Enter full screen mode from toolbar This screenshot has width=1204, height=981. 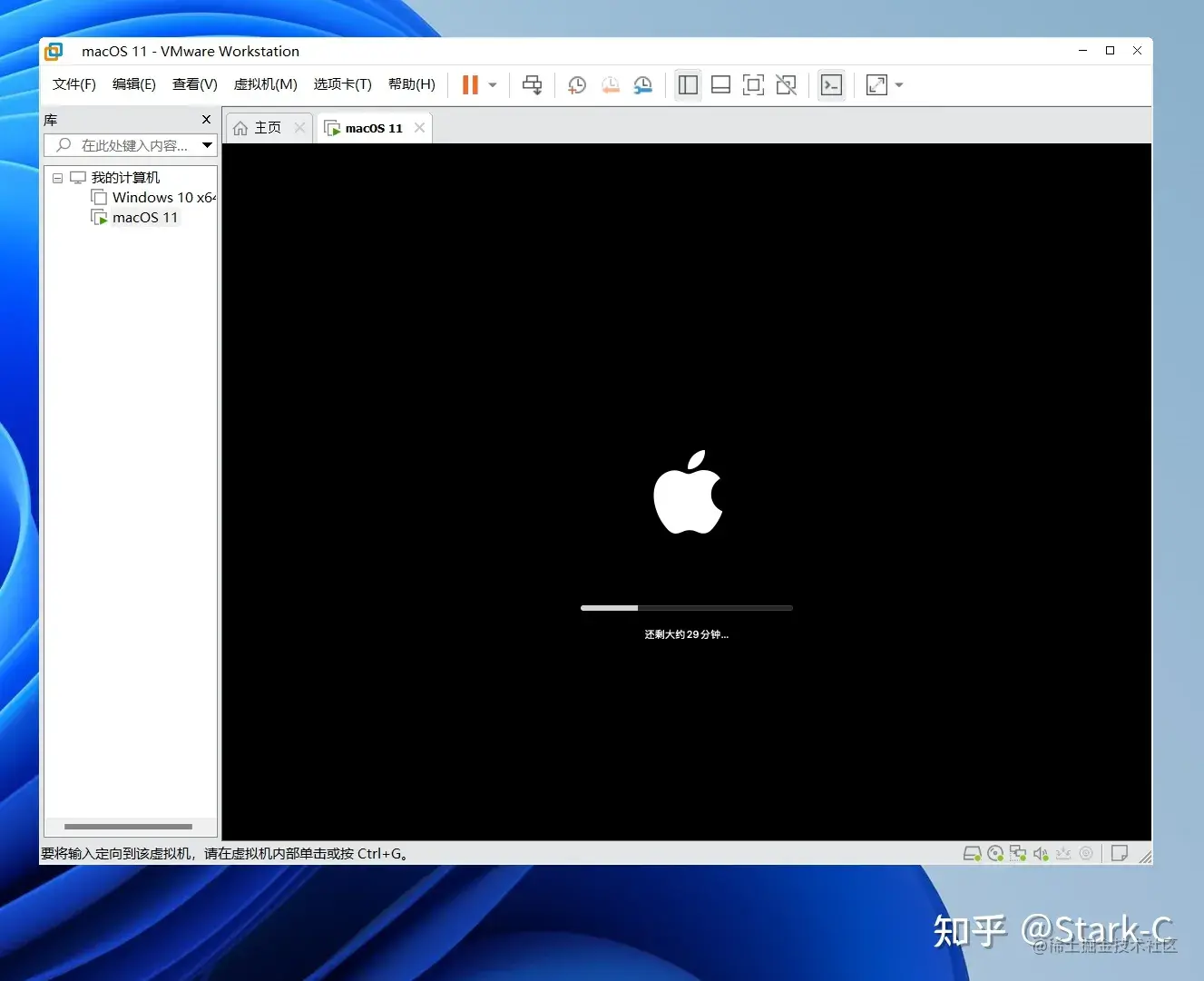753,84
